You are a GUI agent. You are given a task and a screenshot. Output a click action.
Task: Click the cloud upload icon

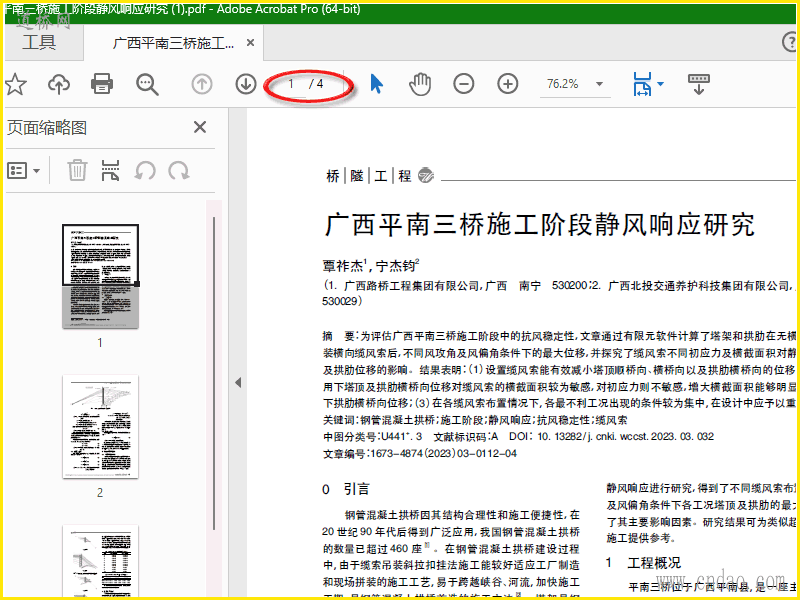coord(59,84)
